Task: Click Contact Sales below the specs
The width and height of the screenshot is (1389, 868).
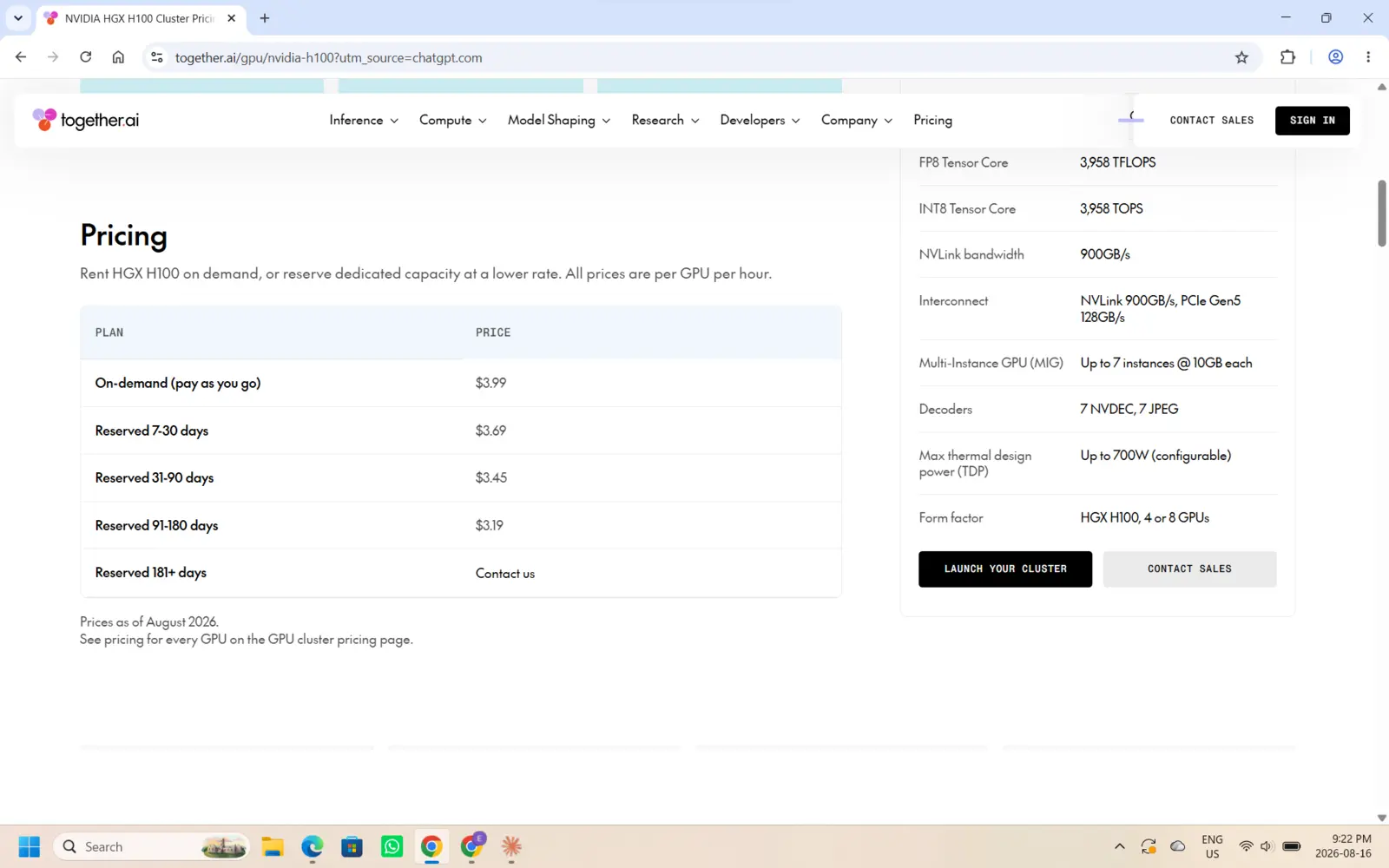Action: tap(1189, 569)
